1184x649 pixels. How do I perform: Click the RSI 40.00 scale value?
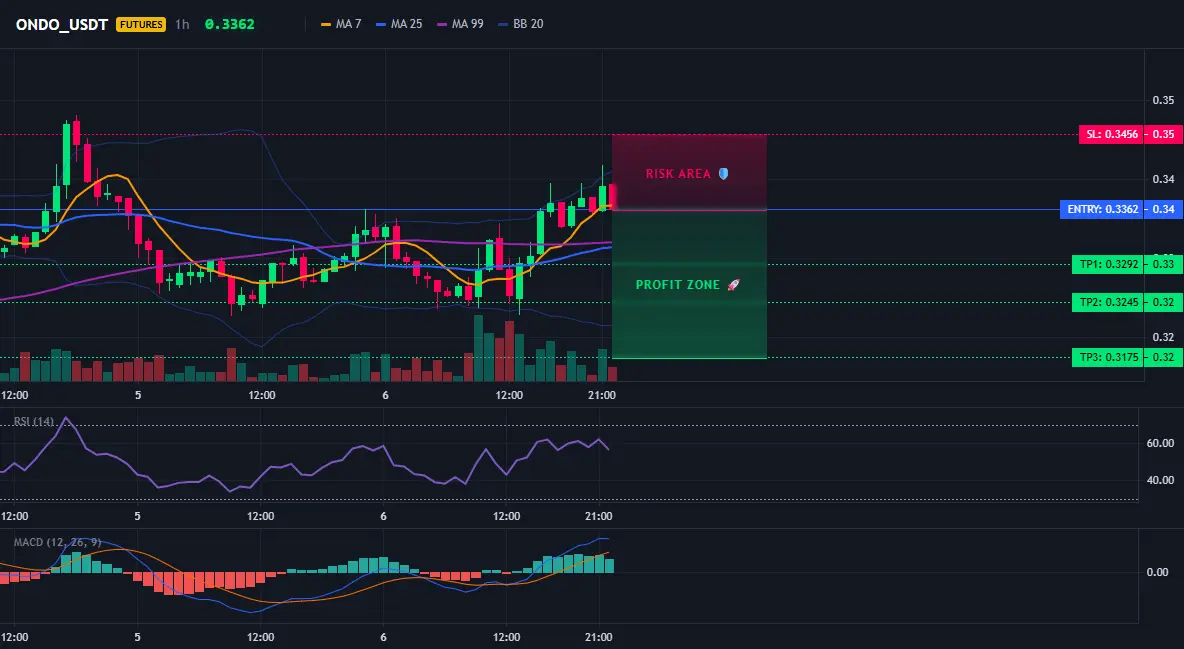point(1160,480)
